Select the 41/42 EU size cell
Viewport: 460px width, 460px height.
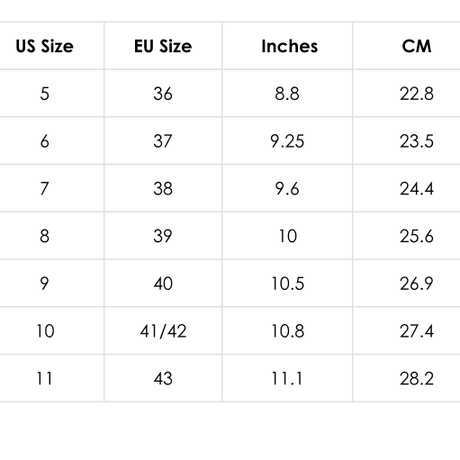[163, 331]
